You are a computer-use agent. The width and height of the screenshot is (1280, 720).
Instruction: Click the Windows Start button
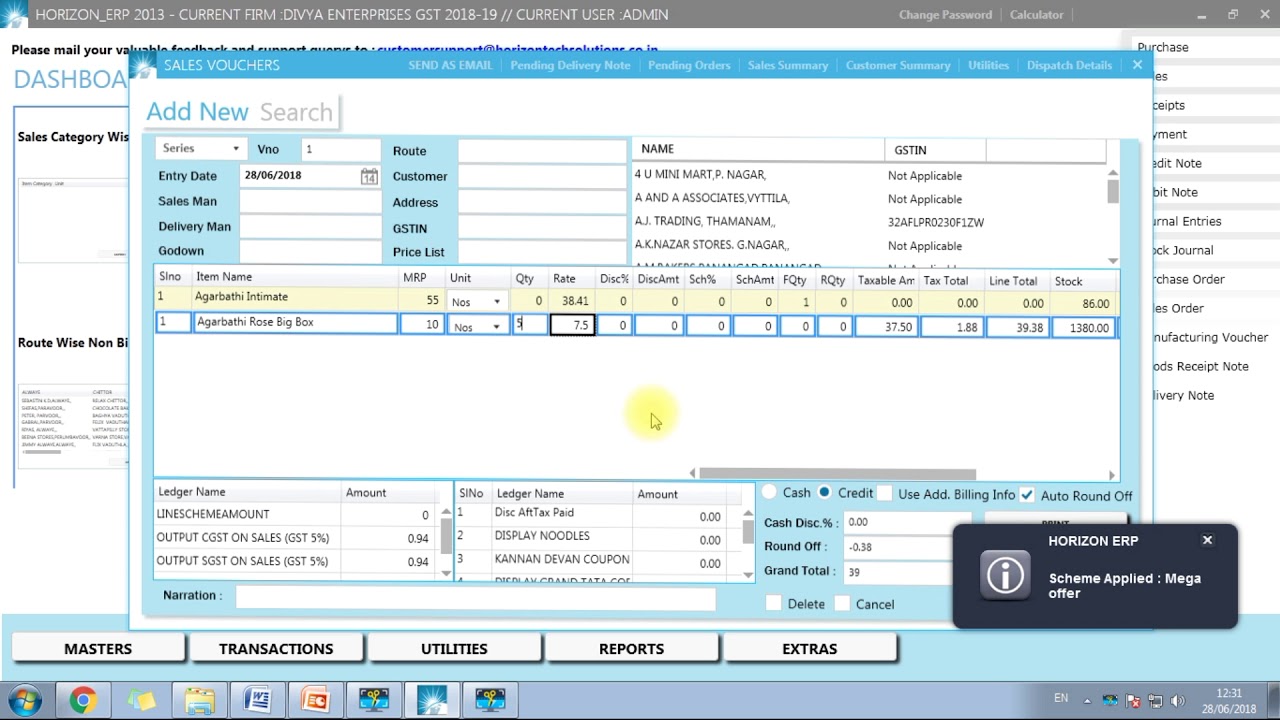(x=25, y=700)
